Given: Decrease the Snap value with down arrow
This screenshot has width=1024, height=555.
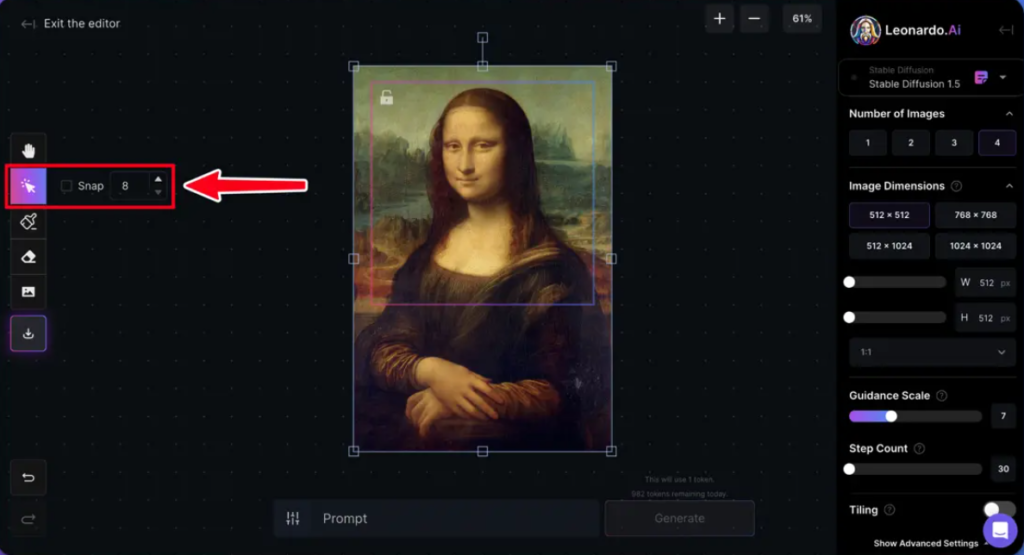Looking at the screenshot, I should pyautogui.click(x=158, y=193).
